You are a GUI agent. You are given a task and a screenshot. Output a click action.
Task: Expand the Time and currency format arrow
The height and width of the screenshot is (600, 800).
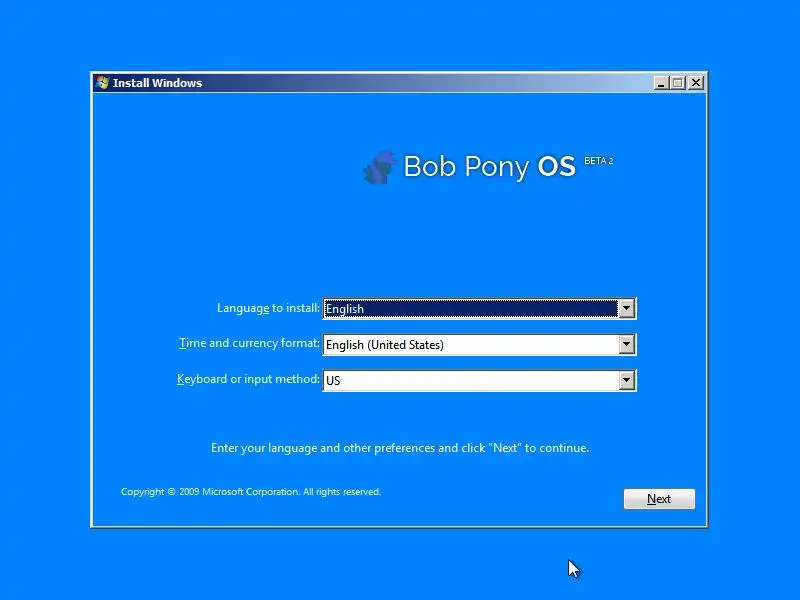point(627,344)
